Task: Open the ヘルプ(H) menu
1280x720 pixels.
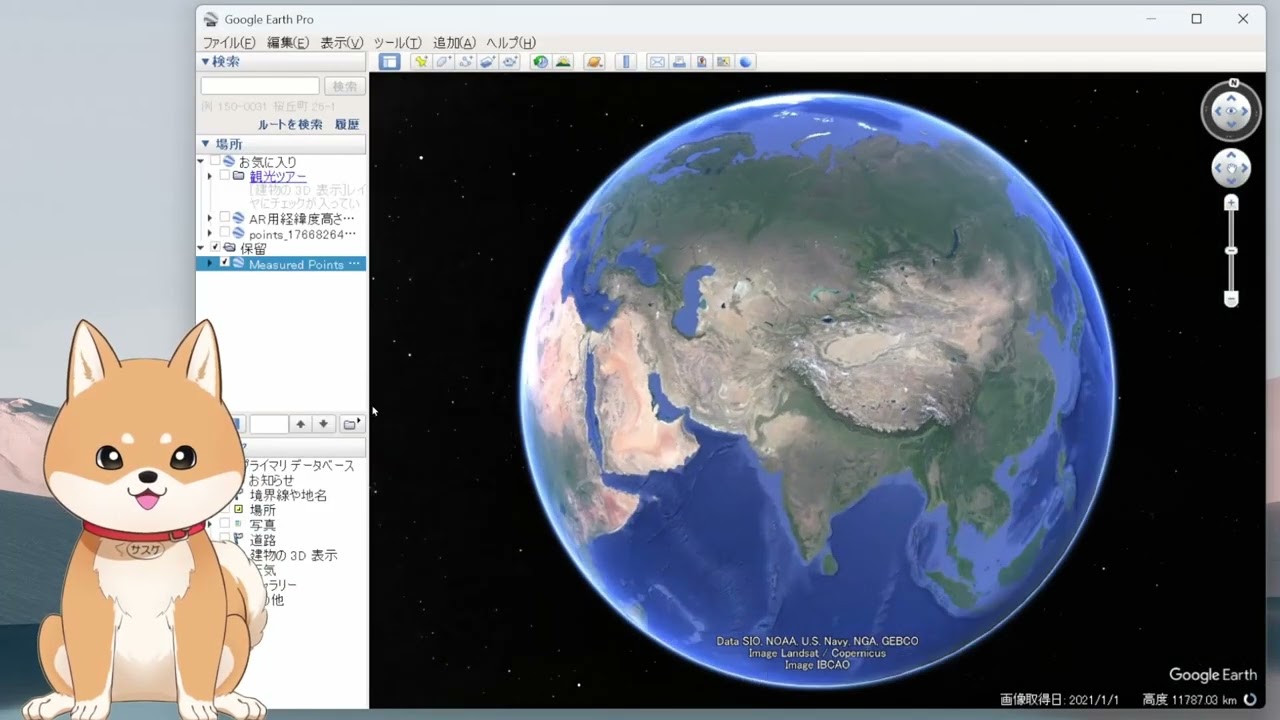Action: coord(511,43)
